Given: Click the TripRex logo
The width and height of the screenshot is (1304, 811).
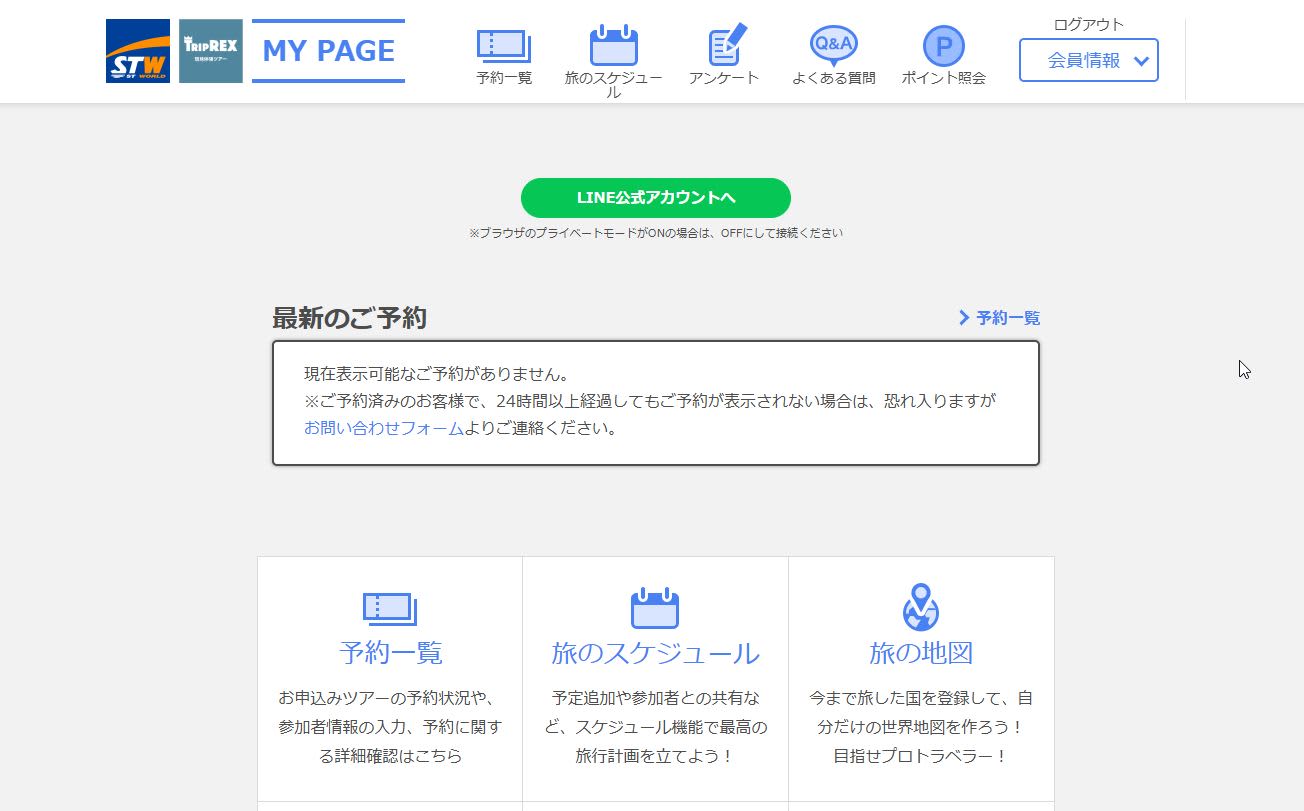Looking at the screenshot, I should (x=211, y=51).
